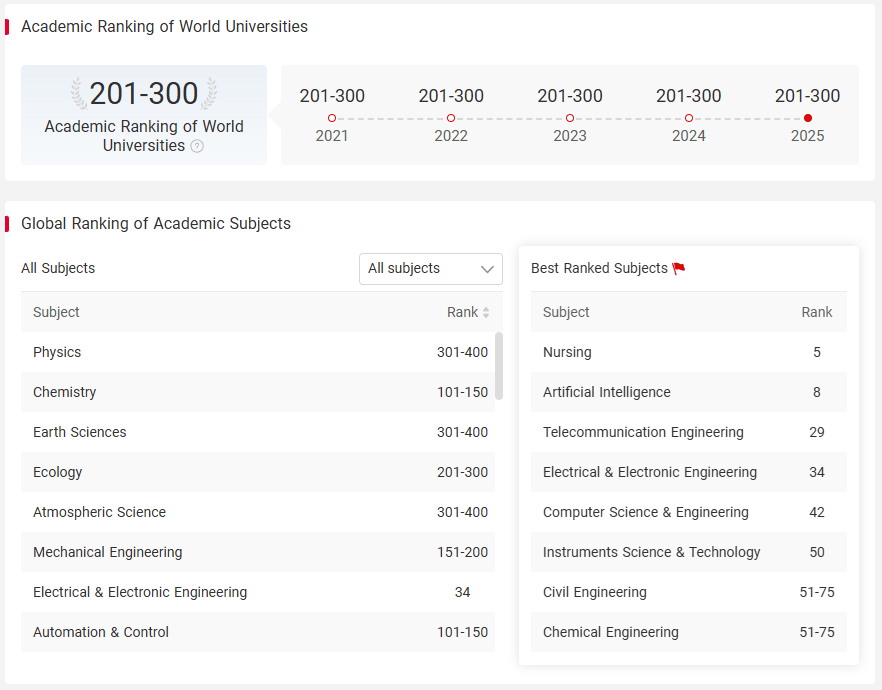The image size is (882, 690).
Task: Select the 2021 timeline point
Action: pos(332,118)
